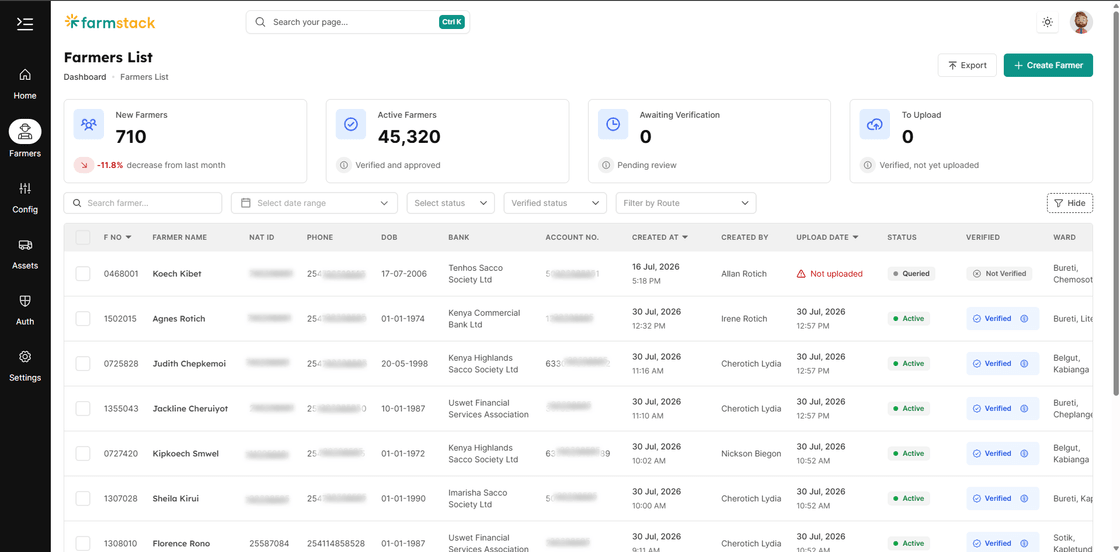The height and width of the screenshot is (552, 1120).
Task: Open the Auth shield icon
Action: 25,301
